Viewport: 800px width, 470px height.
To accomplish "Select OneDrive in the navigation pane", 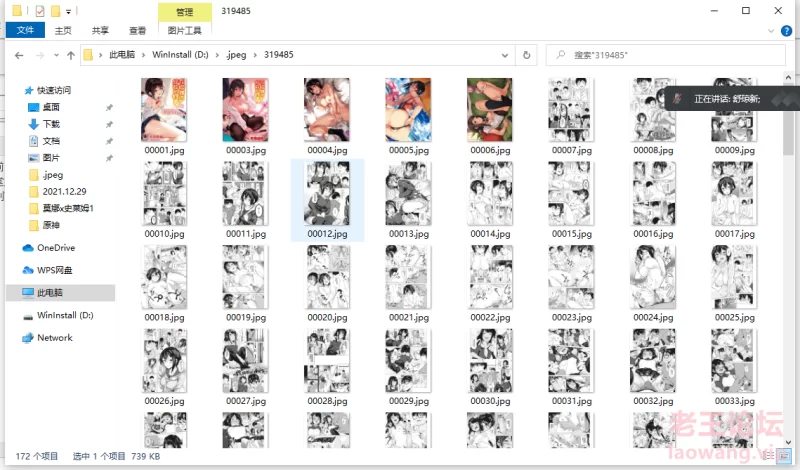I will point(56,248).
